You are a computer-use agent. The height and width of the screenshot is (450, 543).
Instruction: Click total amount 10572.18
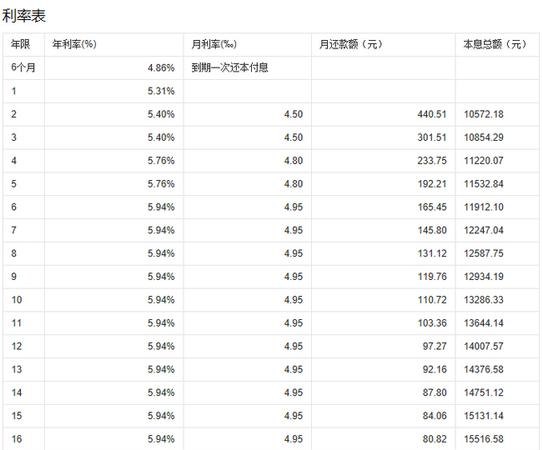pyautogui.click(x=484, y=114)
